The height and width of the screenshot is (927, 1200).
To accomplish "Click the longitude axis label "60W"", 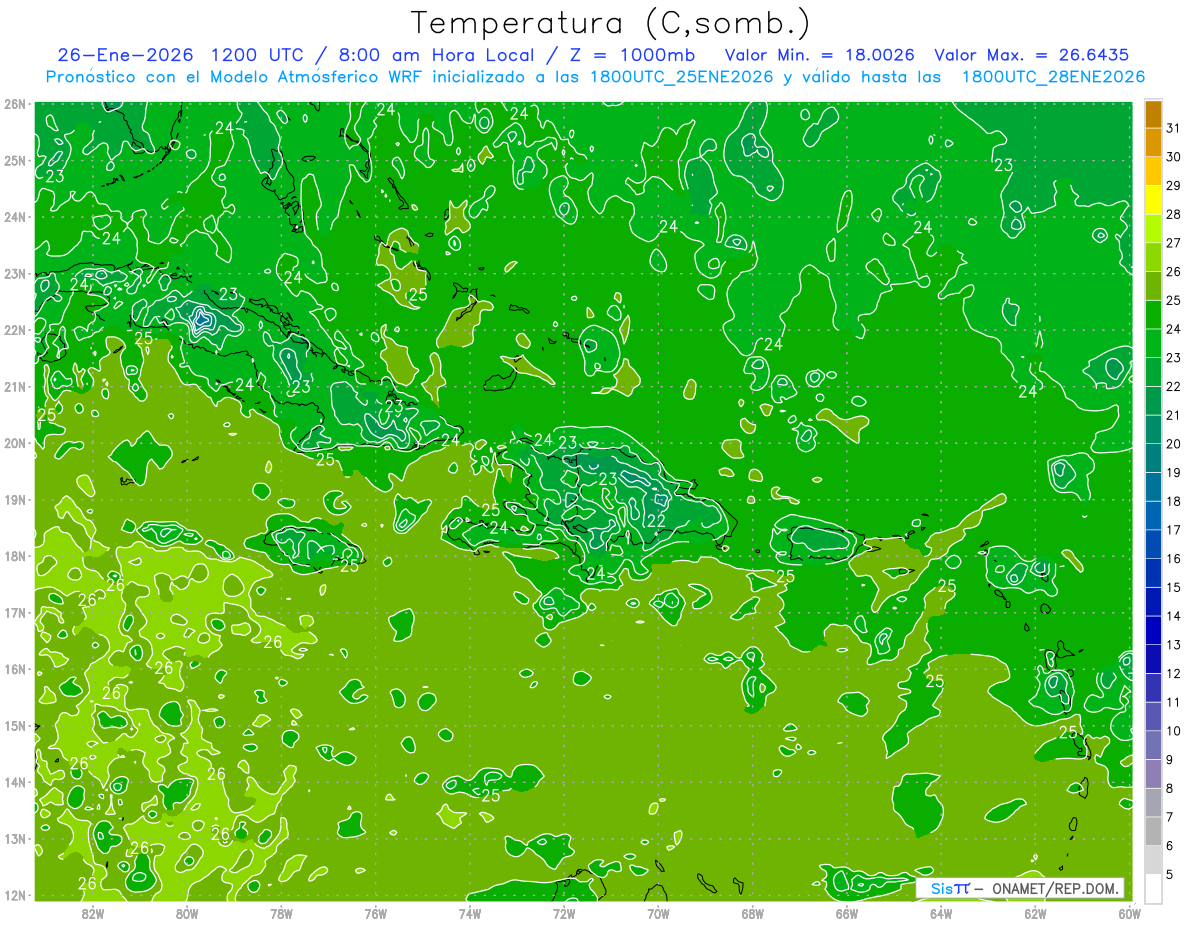I will [1129, 913].
